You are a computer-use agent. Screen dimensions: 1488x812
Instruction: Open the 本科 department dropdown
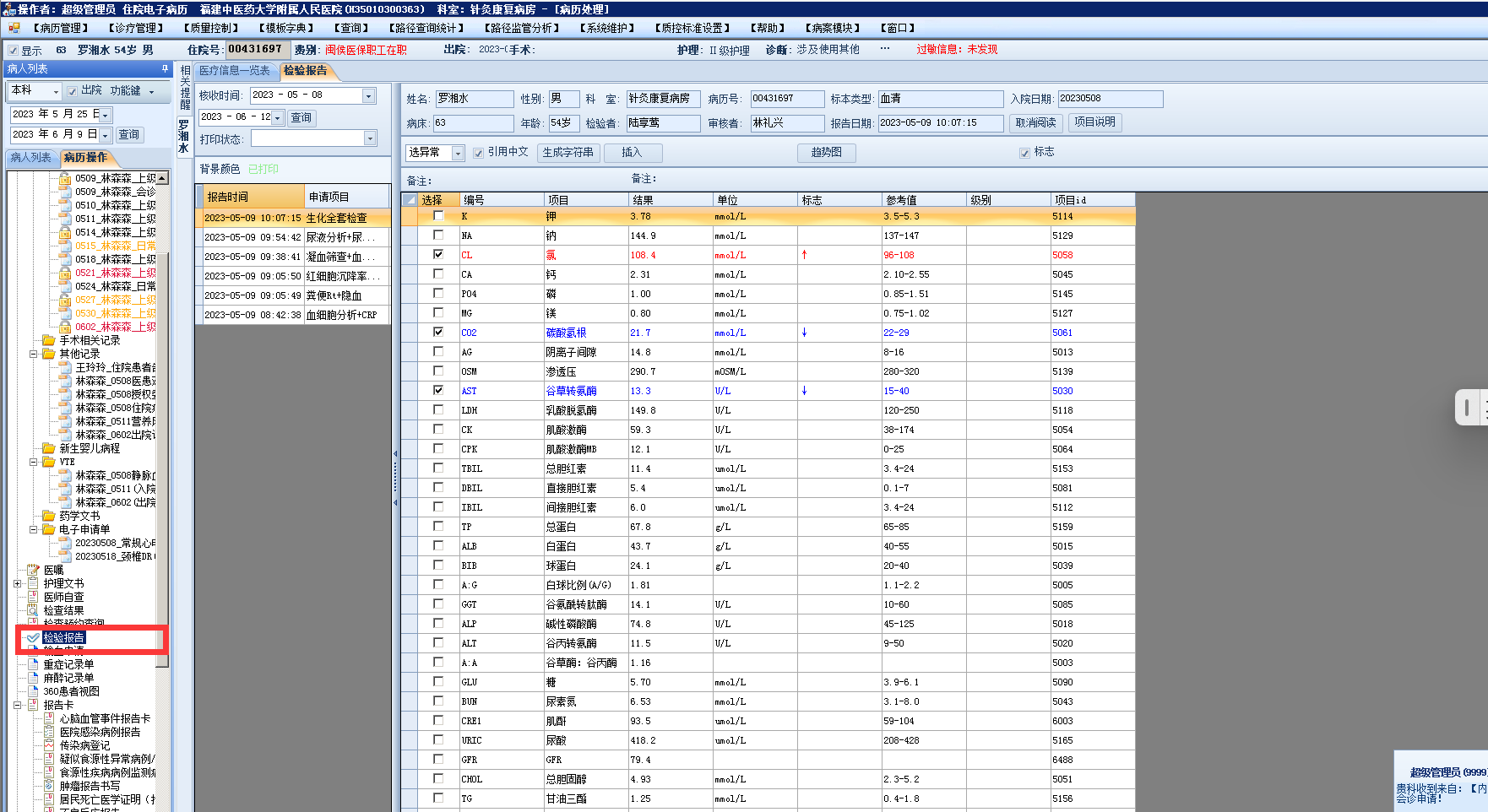point(57,91)
